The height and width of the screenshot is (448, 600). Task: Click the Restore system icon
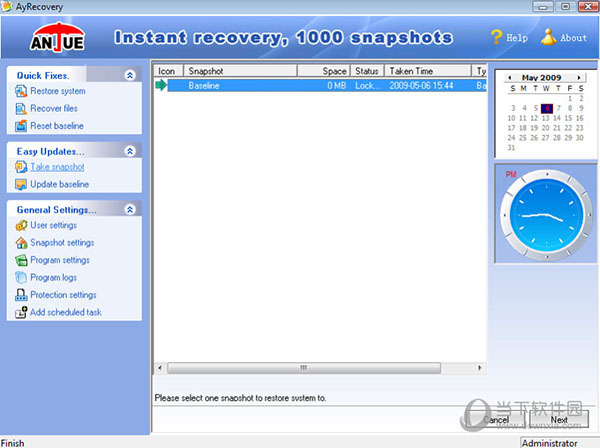pyautogui.click(x=21, y=91)
